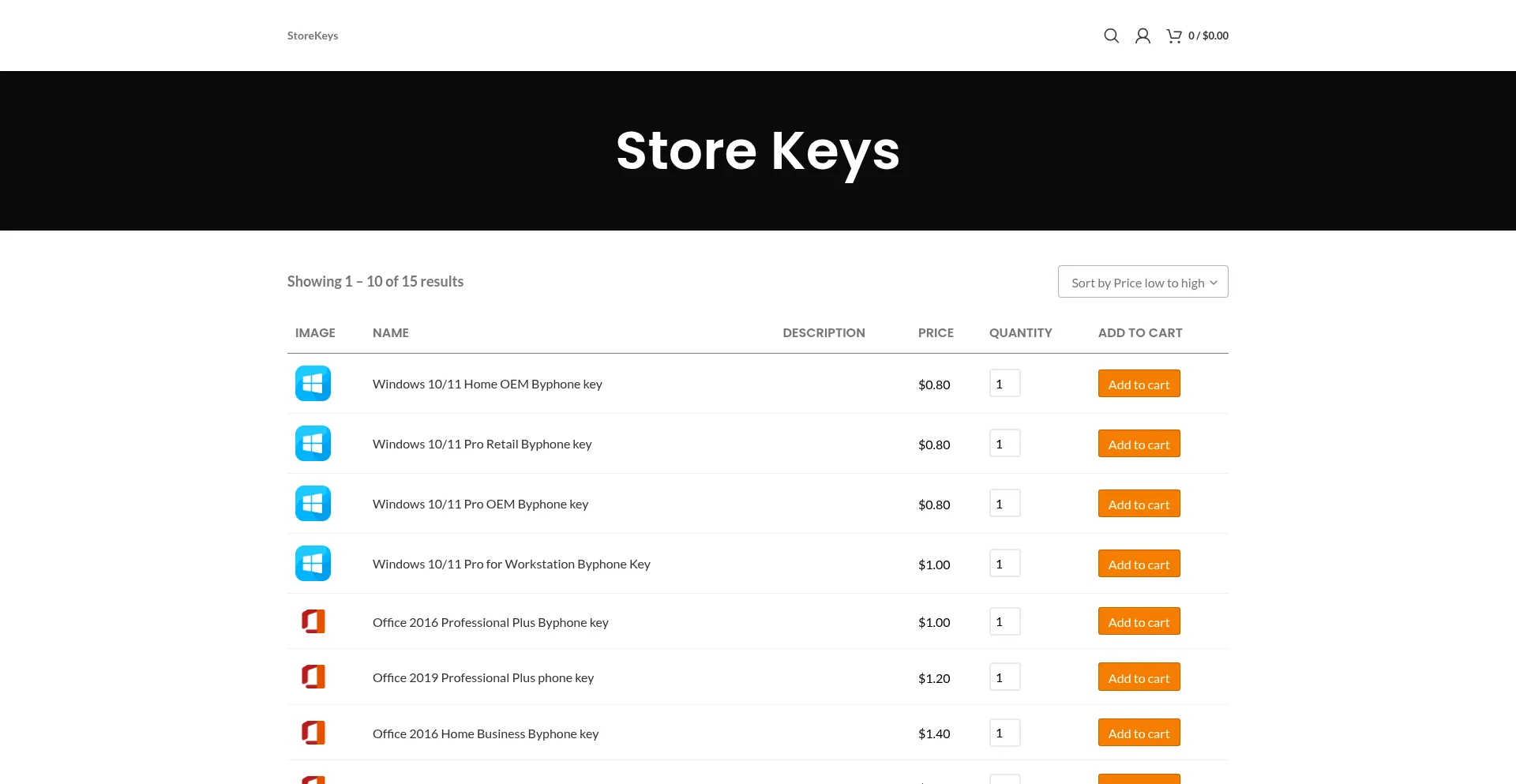The width and height of the screenshot is (1516, 784).
Task: Focus quantity field for Windows Pro Retail
Action: pos(1004,444)
